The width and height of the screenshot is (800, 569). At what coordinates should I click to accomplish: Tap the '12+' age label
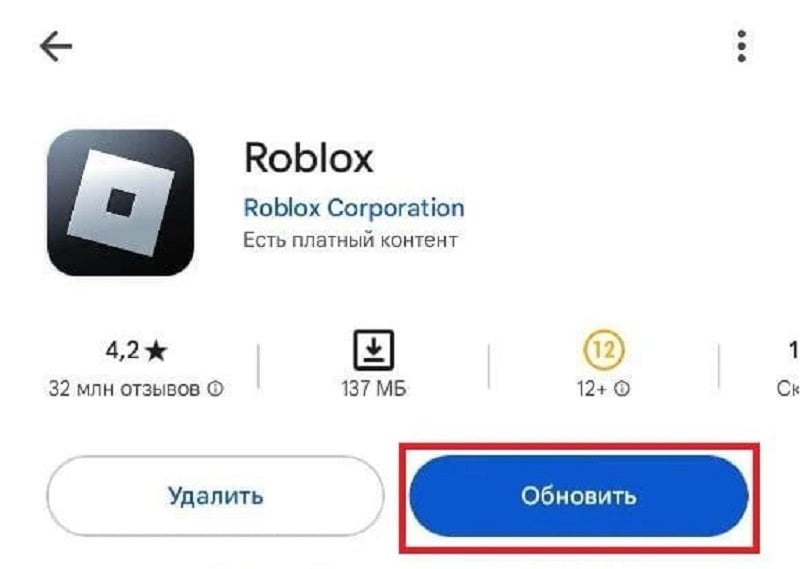click(x=592, y=389)
